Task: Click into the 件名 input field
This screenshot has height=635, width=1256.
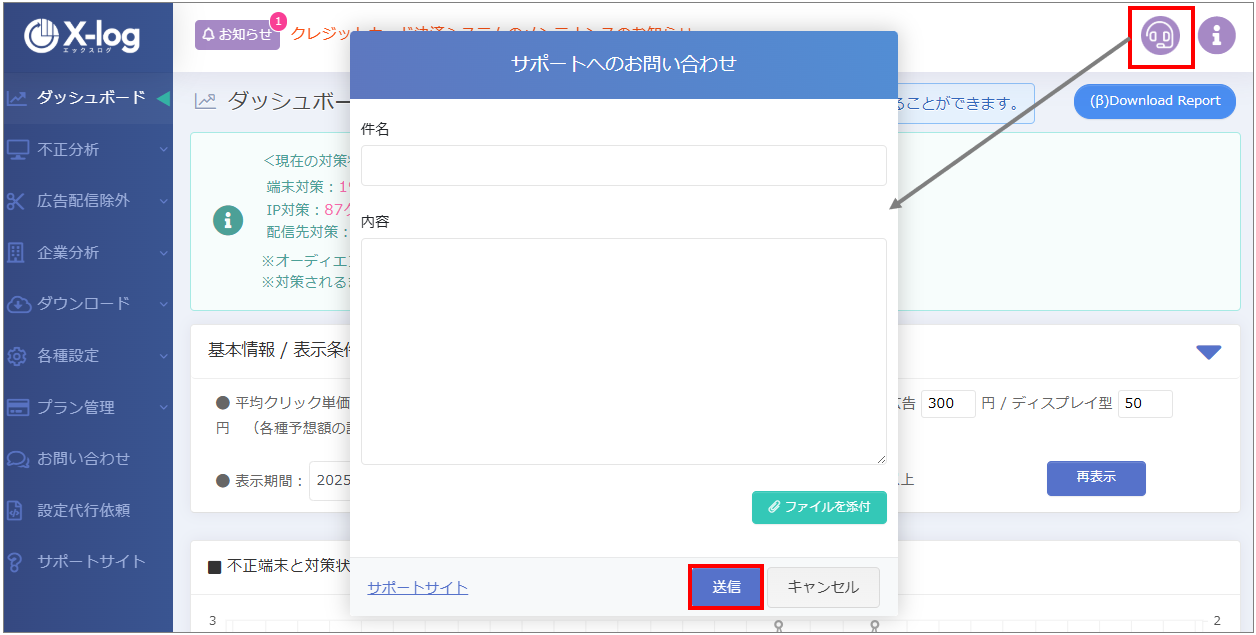Action: (x=623, y=166)
